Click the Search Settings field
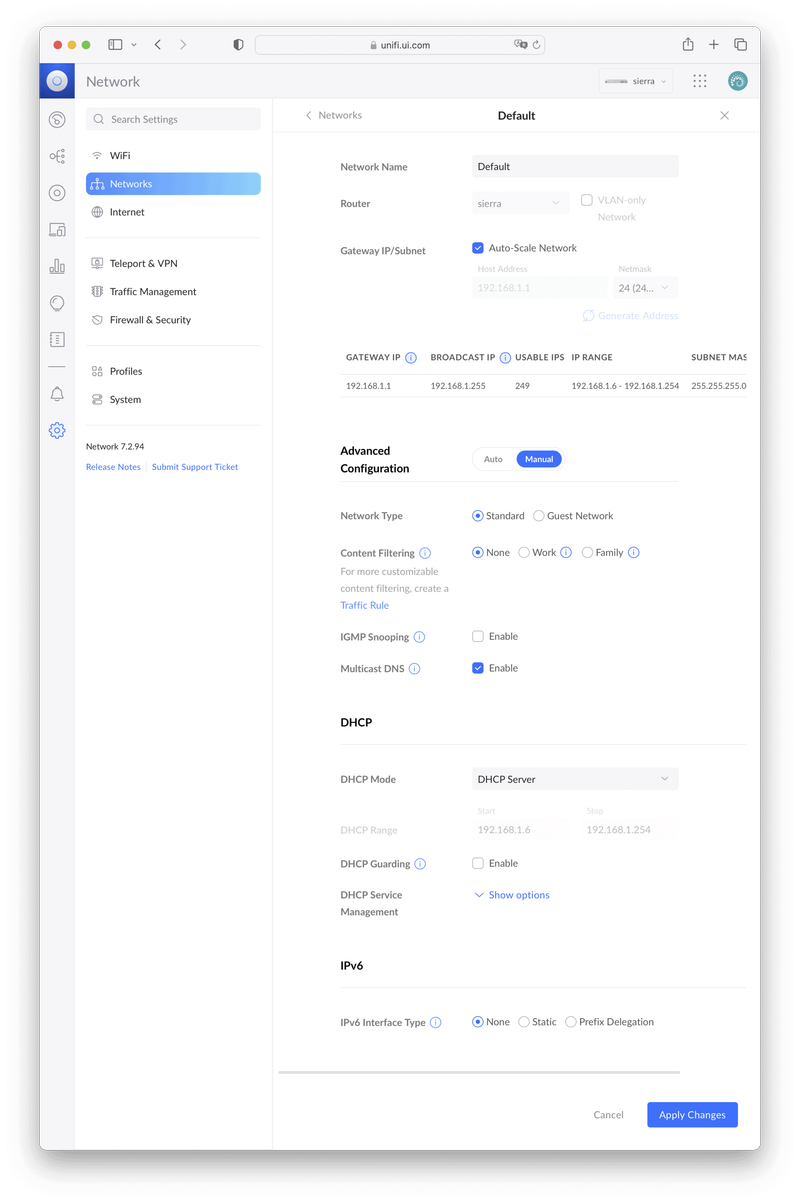 coord(173,119)
